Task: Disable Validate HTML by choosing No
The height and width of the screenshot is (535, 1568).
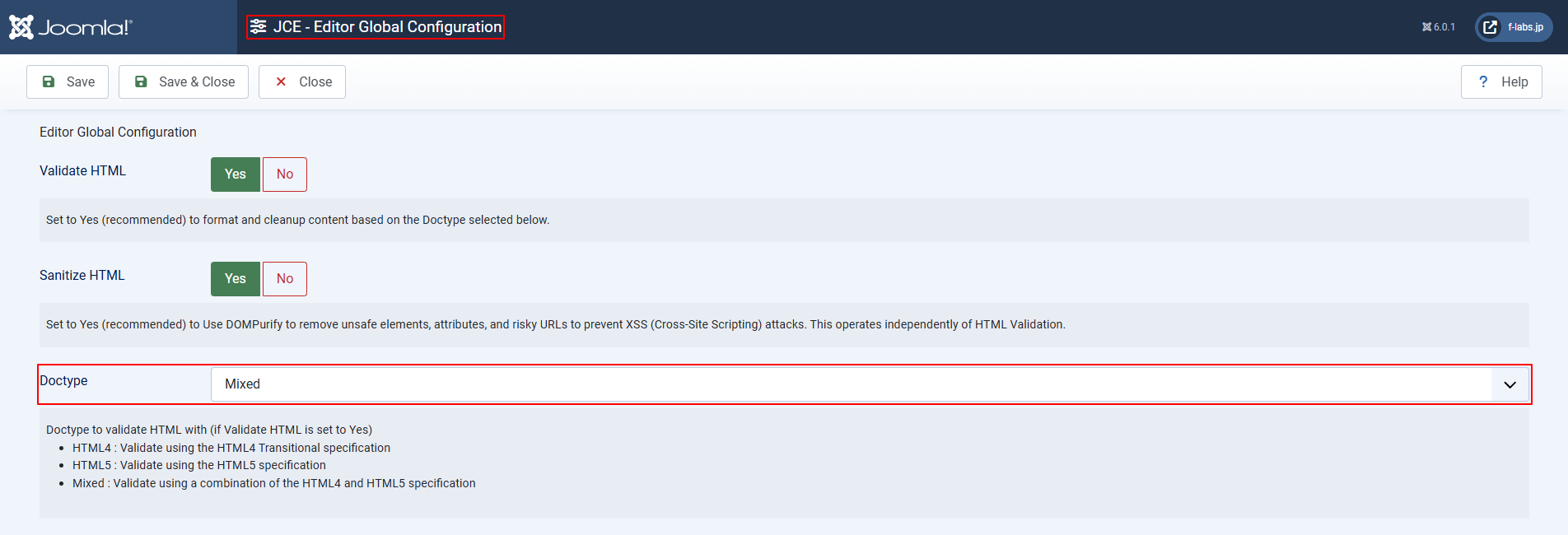Action: coord(285,174)
